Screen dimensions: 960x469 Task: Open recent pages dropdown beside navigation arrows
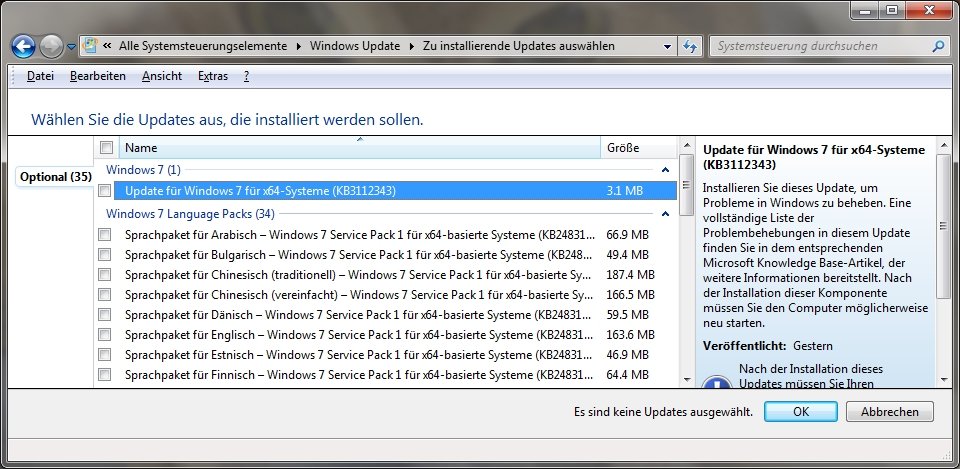point(71,47)
